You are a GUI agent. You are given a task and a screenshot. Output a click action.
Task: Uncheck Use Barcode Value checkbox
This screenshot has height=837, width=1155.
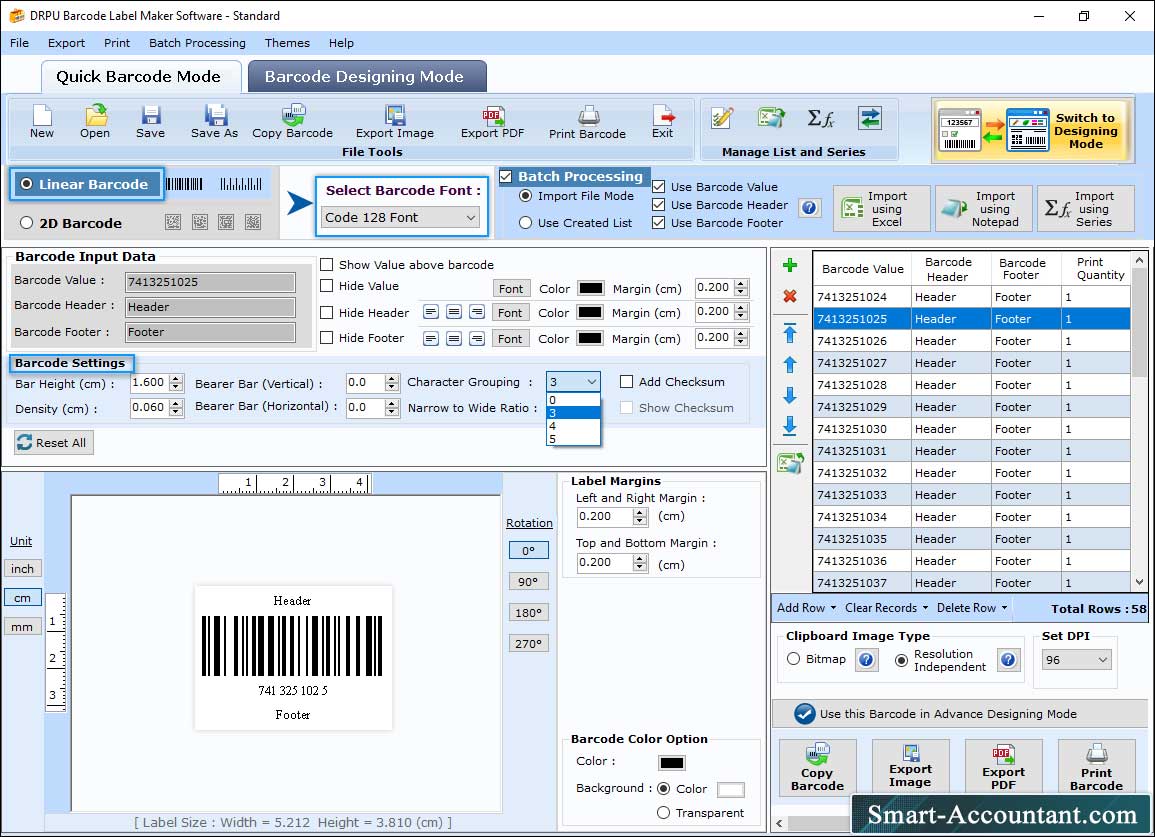pos(659,186)
